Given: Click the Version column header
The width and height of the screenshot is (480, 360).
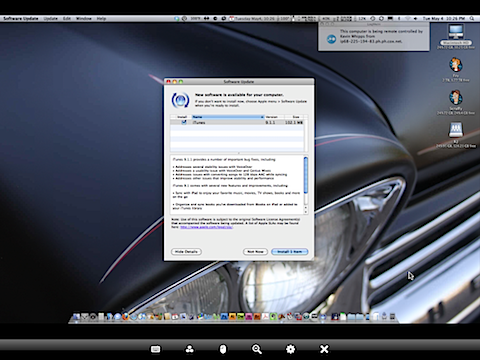Looking at the screenshot, I should 275,117.
